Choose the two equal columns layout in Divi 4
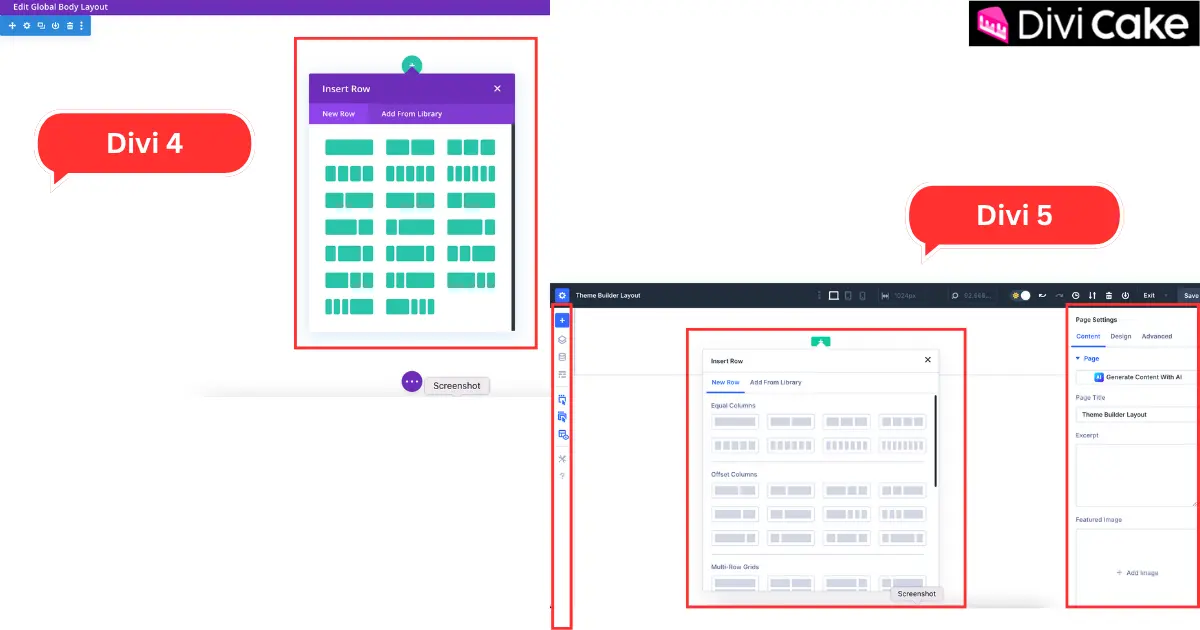This screenshot has height=630, width=1200. pyautogui.click(x=410, y=147)
